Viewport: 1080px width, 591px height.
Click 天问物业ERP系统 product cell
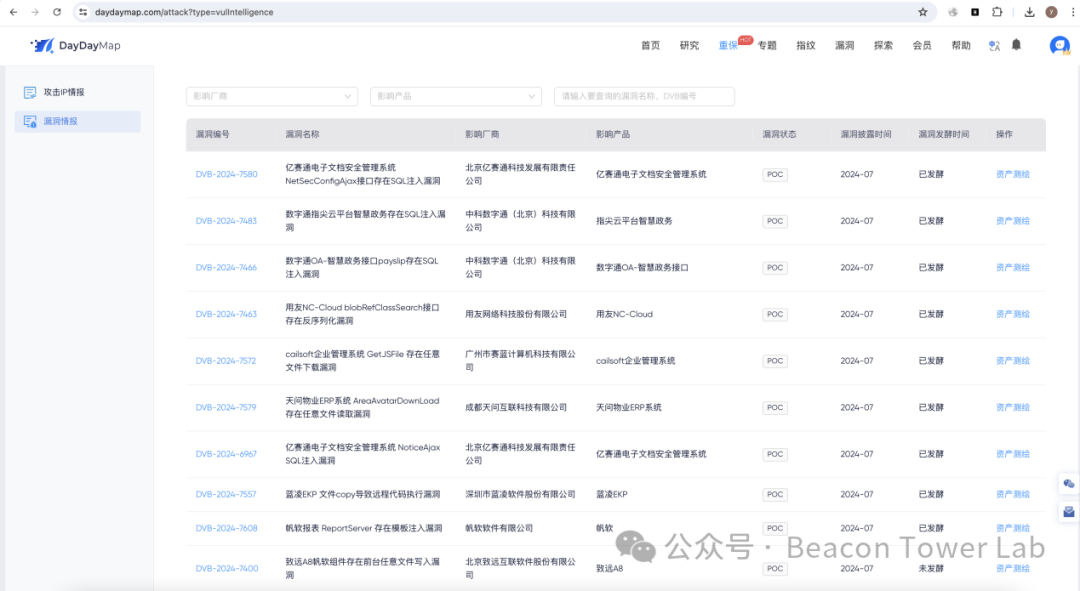[x=629, y=408]
